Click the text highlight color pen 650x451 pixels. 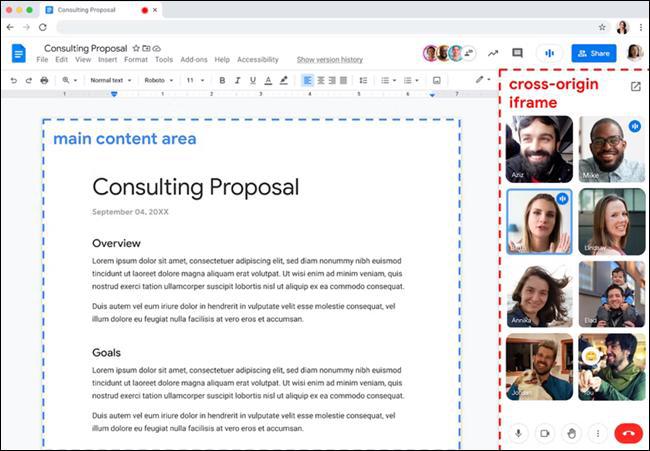(284, 80)
